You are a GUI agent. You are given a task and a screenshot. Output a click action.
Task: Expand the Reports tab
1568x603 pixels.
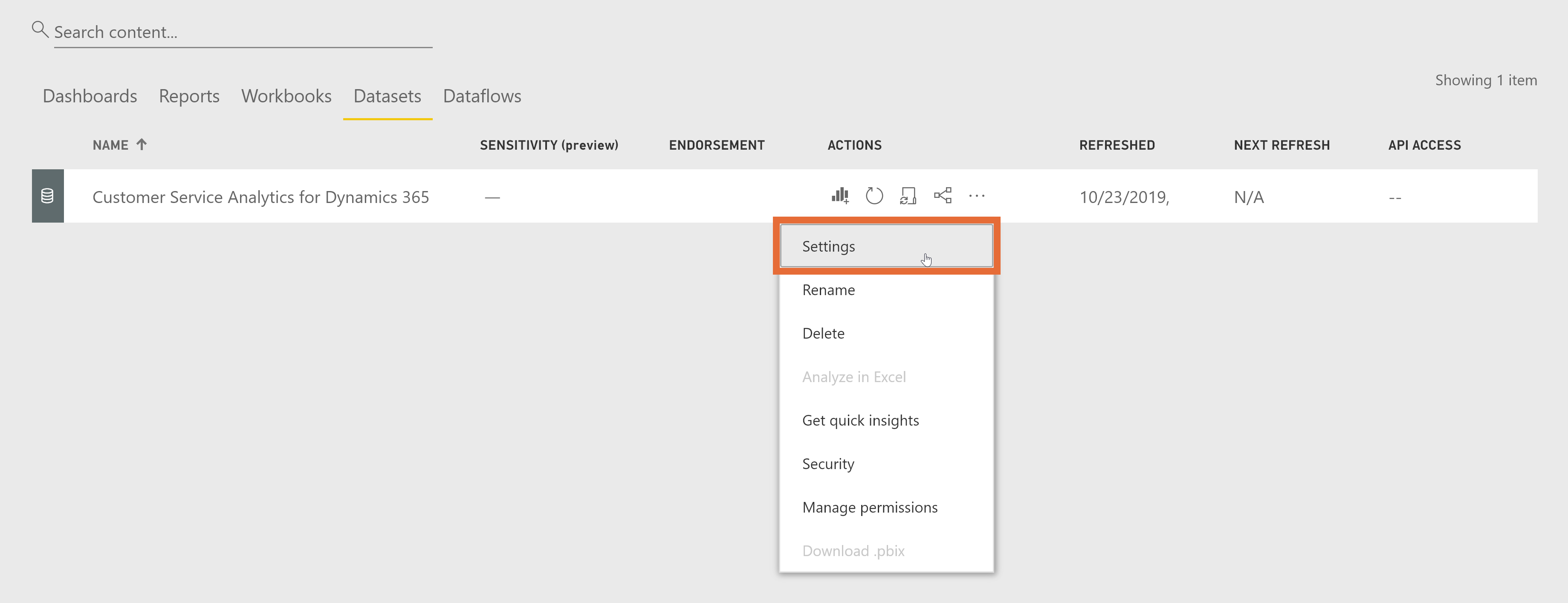[x=189, y=95]
